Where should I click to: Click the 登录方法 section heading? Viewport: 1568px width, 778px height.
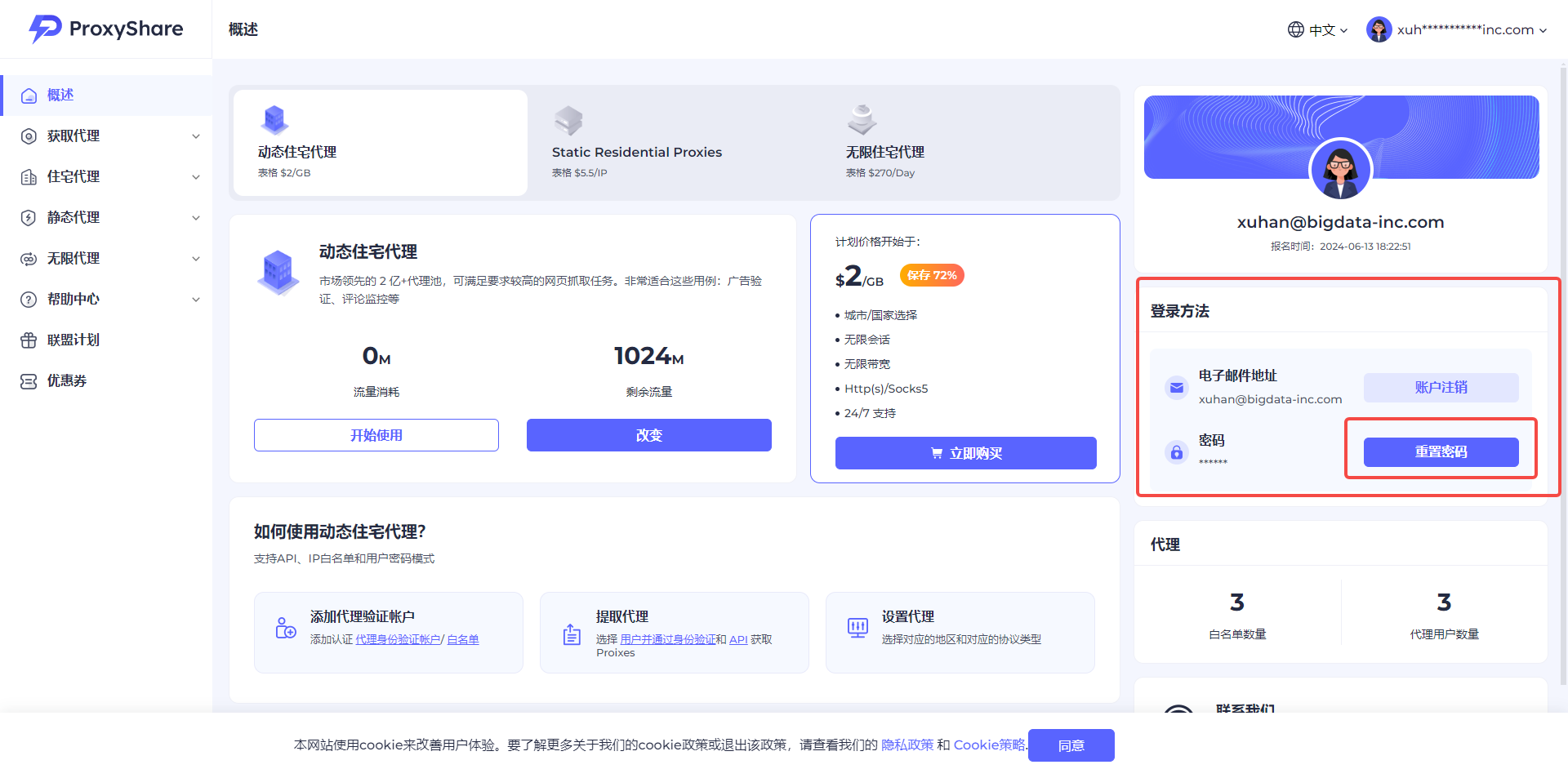click(1180, 311)
